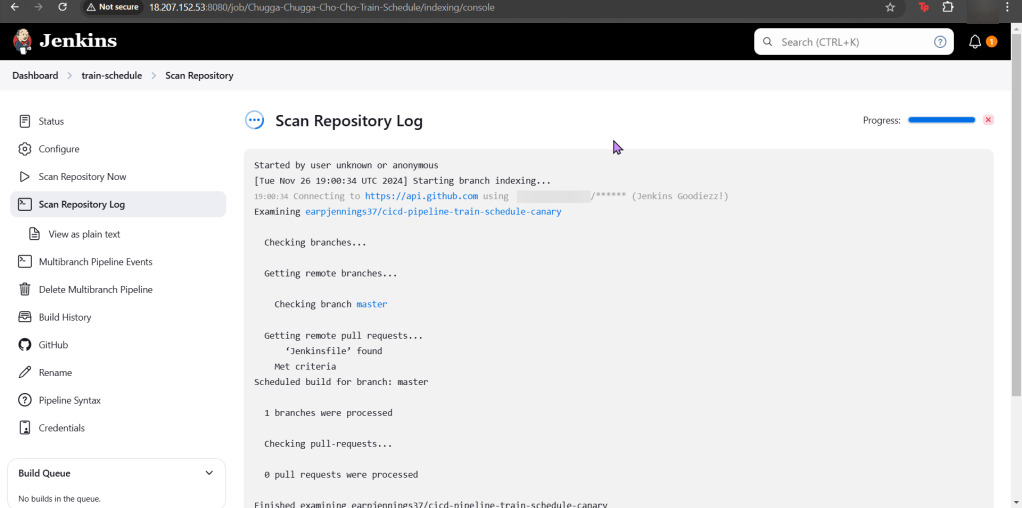Open the notifications bell icon
Image resolution: width=1022 pixels, height=508 pixels.
point(975,42)
